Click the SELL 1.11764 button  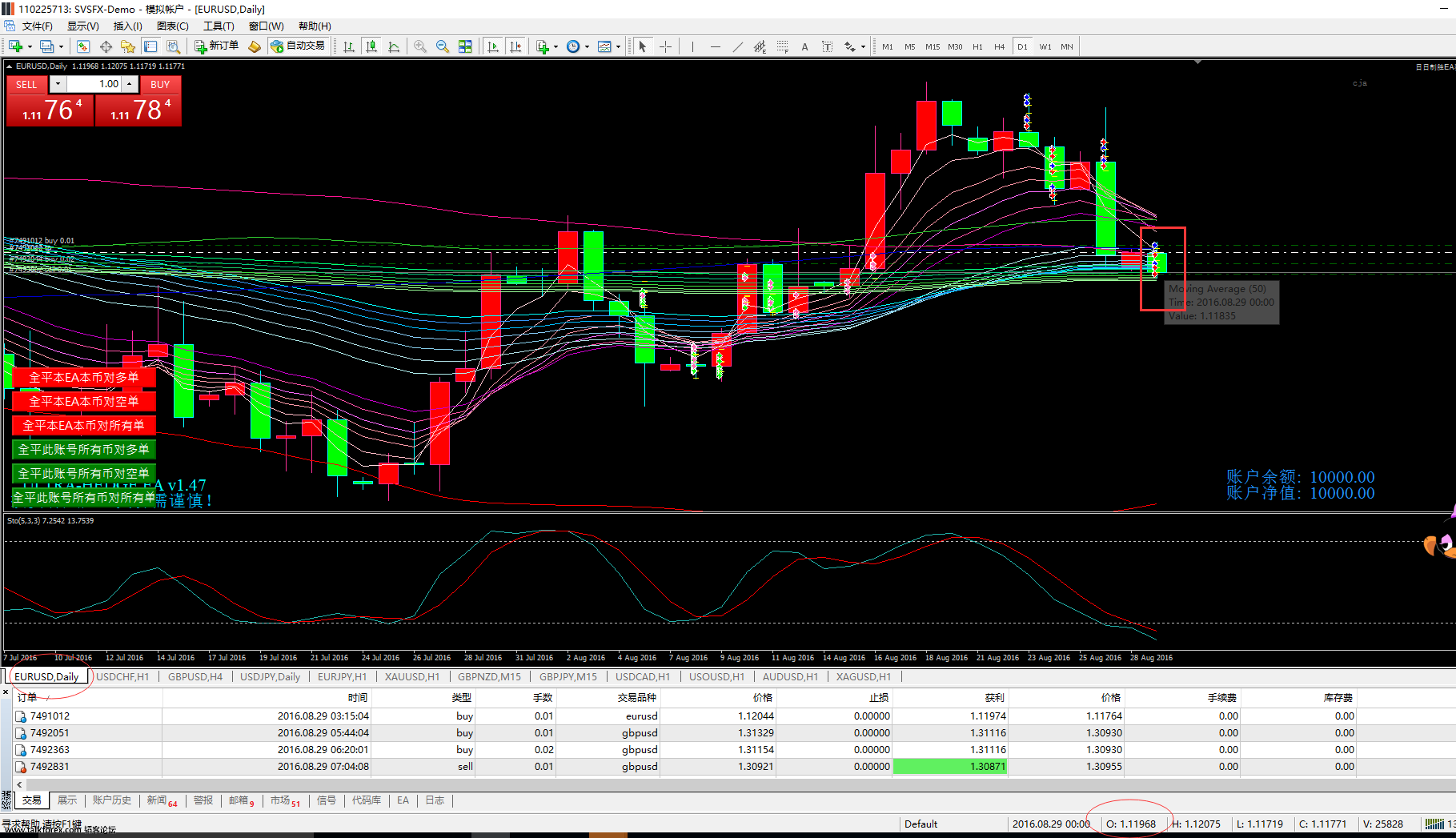(50, 109)
